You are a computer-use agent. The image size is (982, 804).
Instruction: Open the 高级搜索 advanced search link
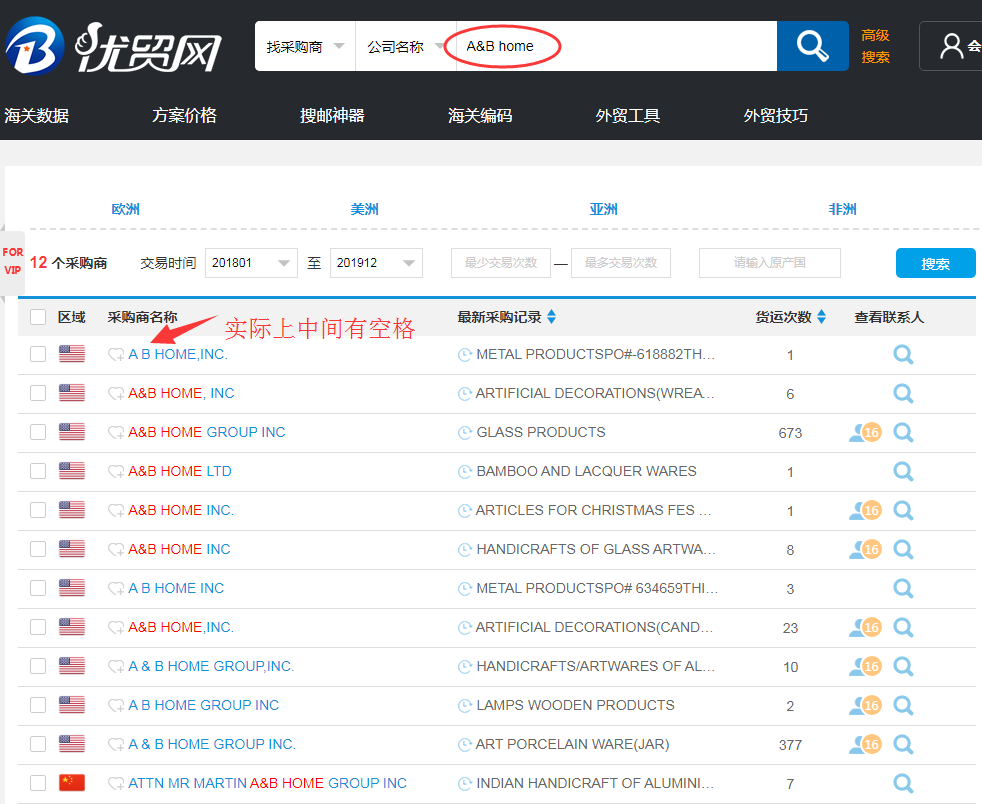(x=875, y=46)
